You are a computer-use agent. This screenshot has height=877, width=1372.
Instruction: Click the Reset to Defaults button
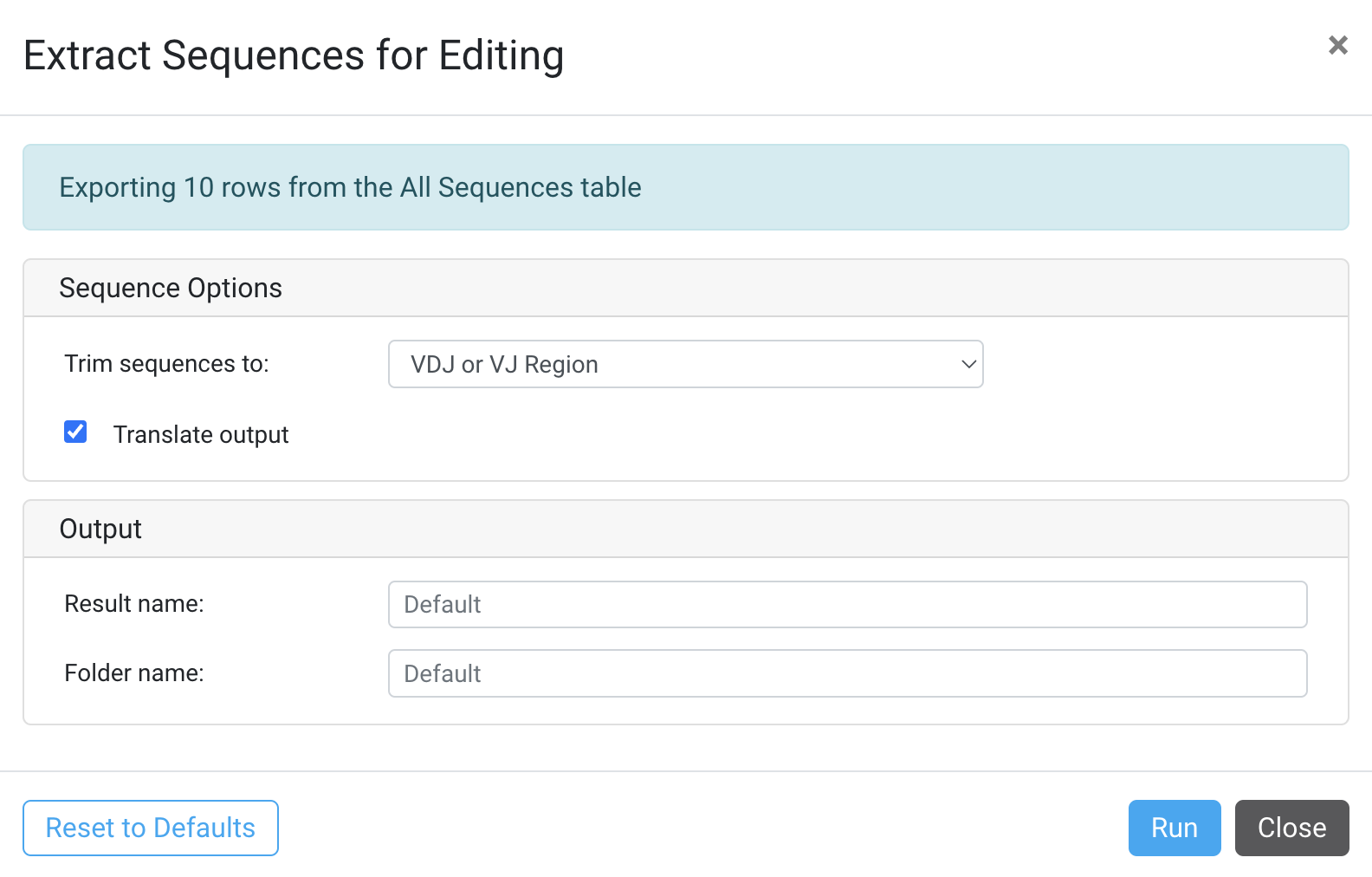pos(151,828)
